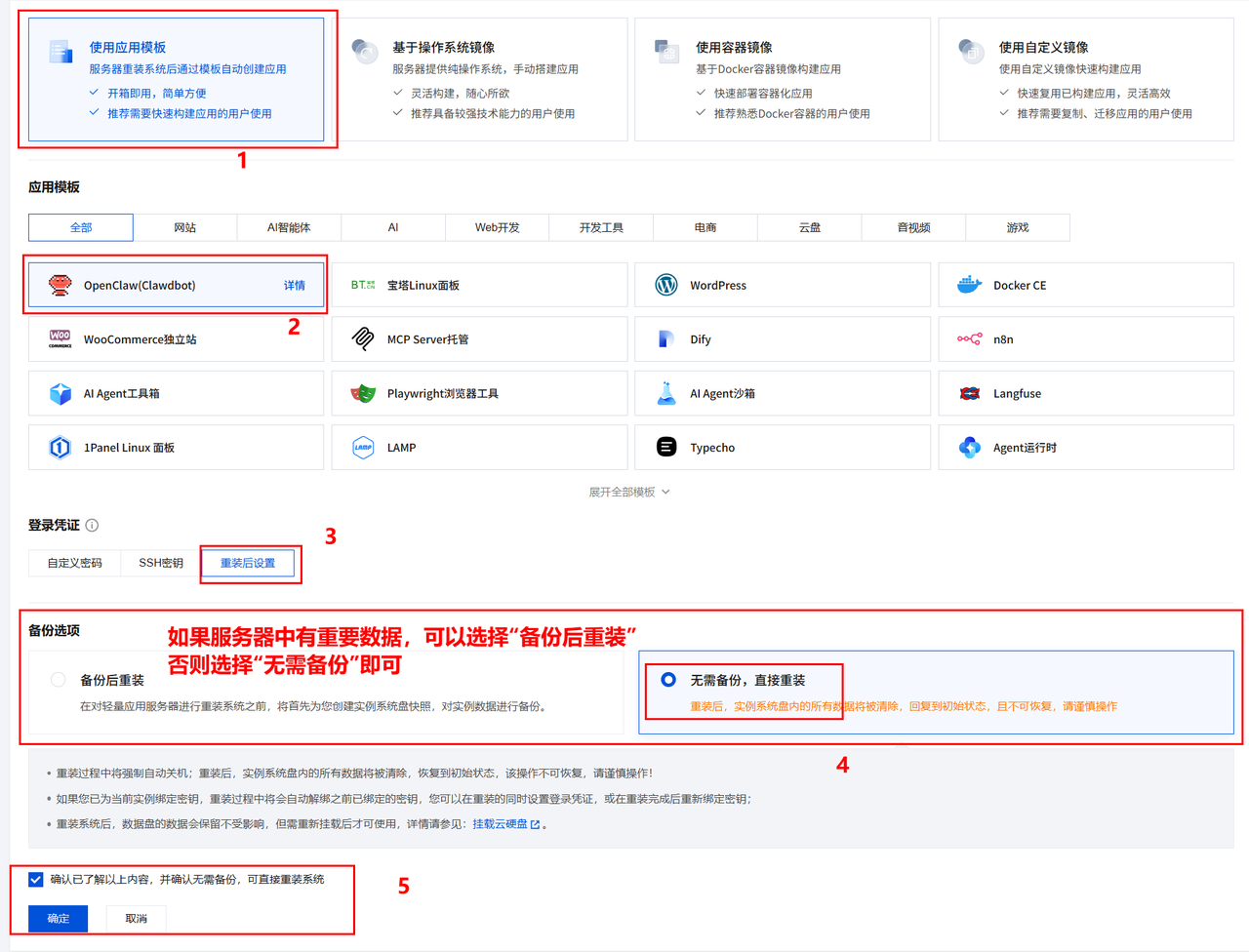Expand 展开全部模板 to show more templates

click(624, 491)
